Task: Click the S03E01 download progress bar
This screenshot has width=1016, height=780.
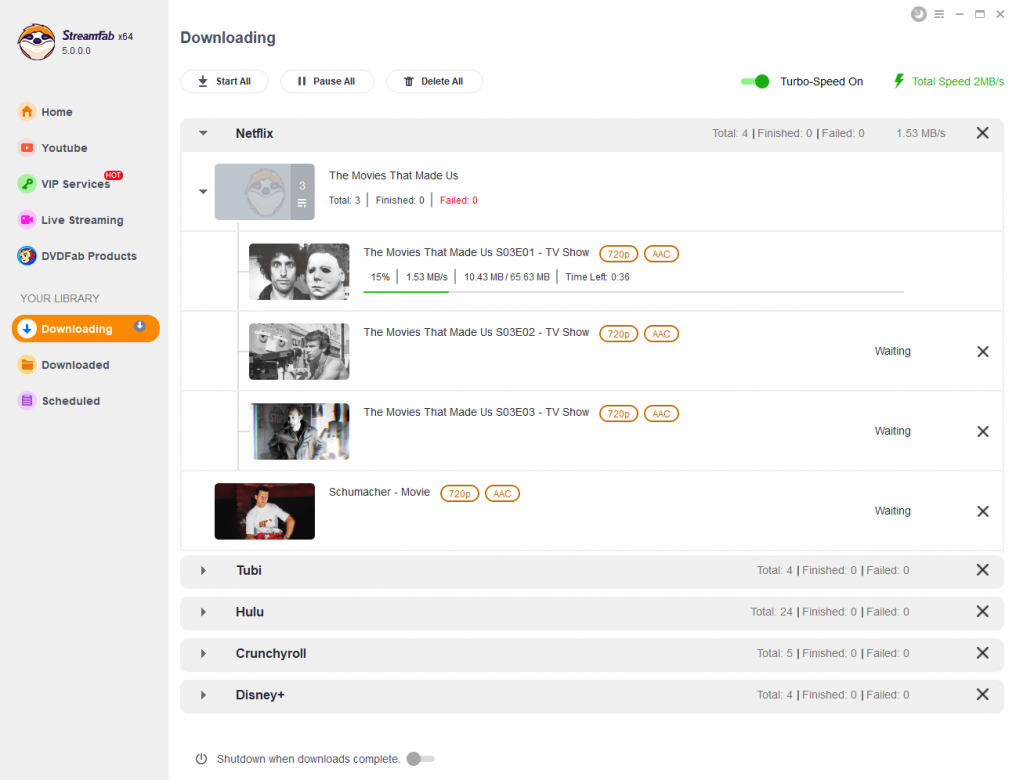Action: 633,292
